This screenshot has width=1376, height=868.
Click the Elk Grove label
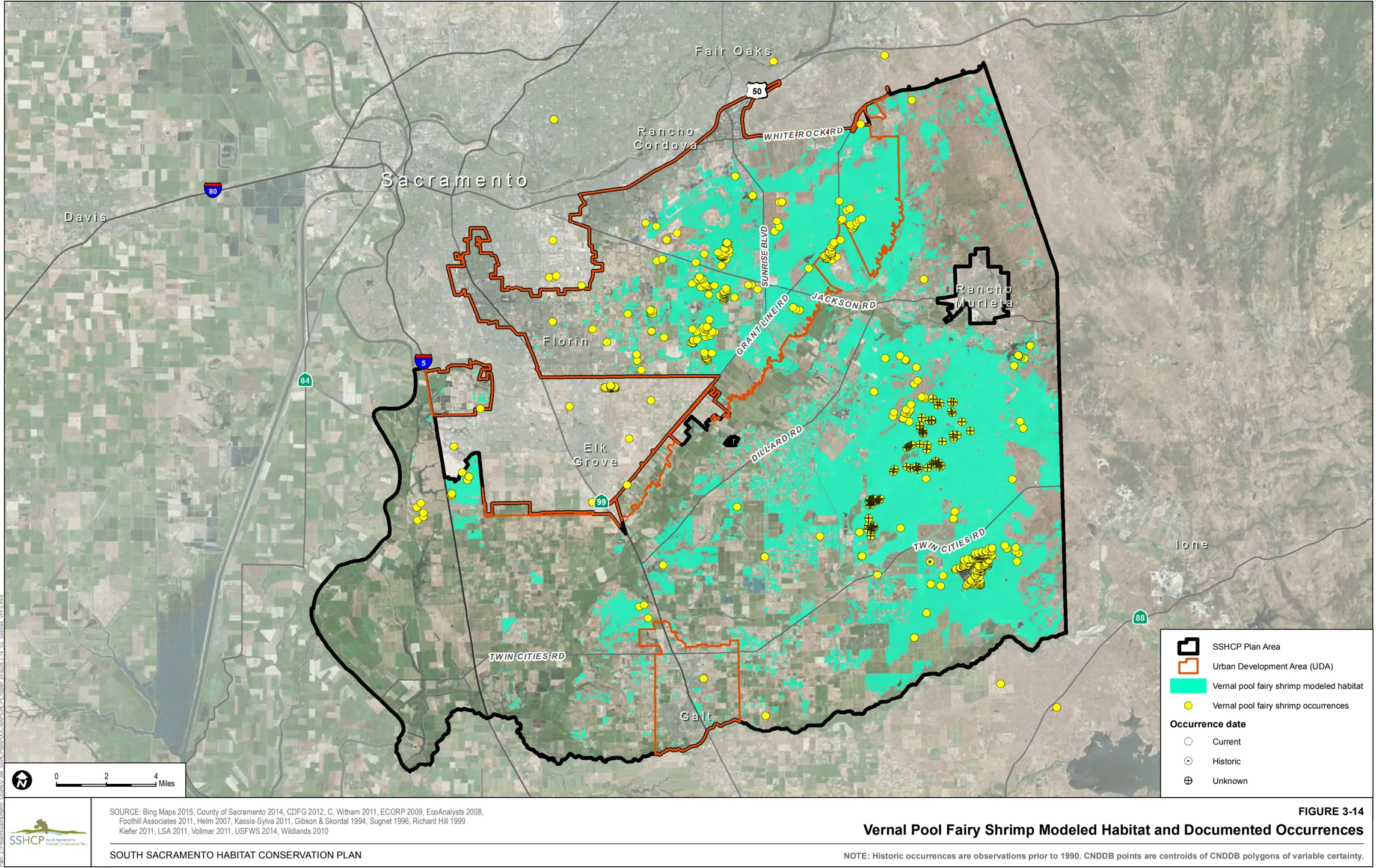[x=595, y=455]
